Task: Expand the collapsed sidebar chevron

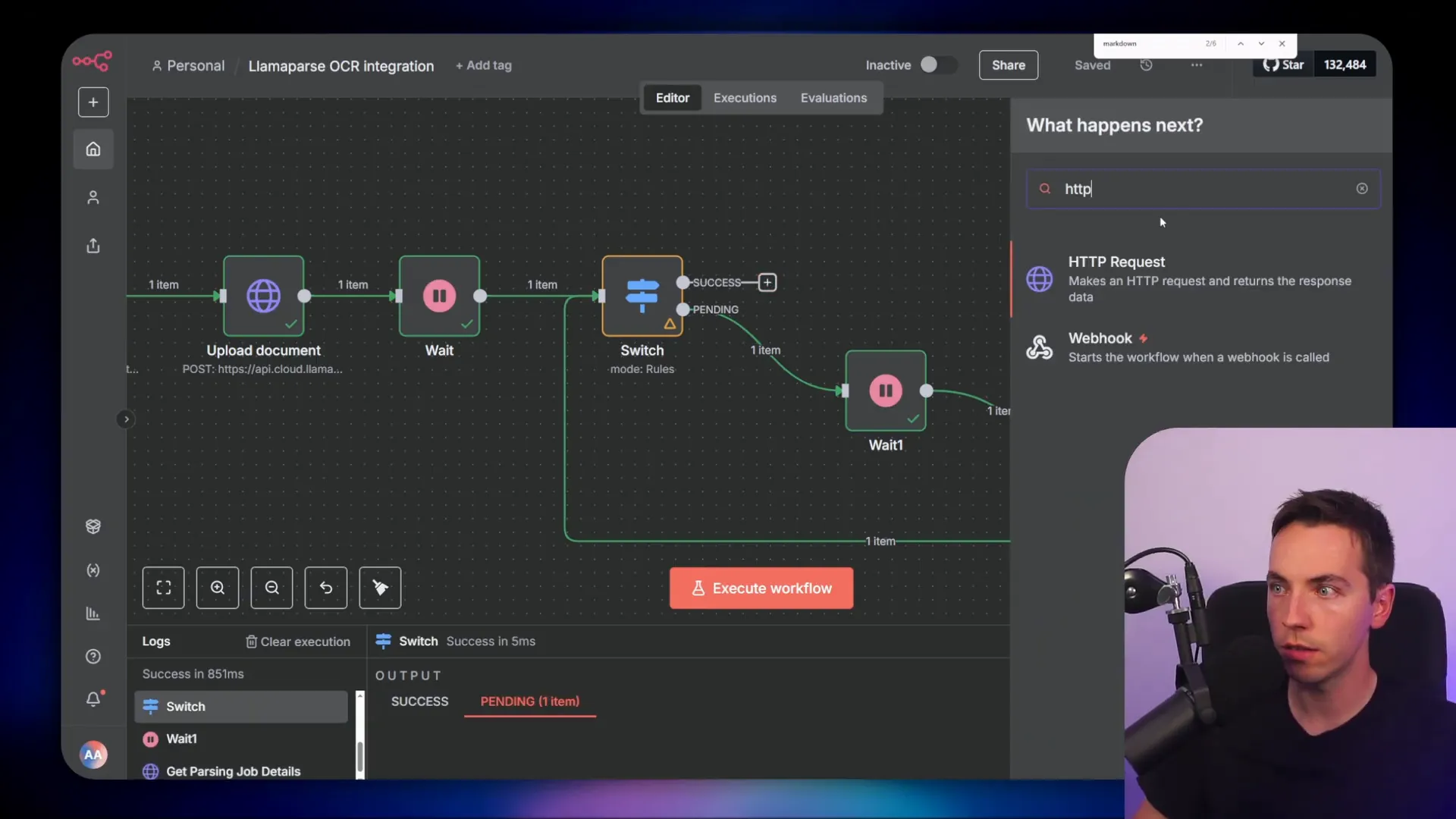Action: (x=126, y=419)
